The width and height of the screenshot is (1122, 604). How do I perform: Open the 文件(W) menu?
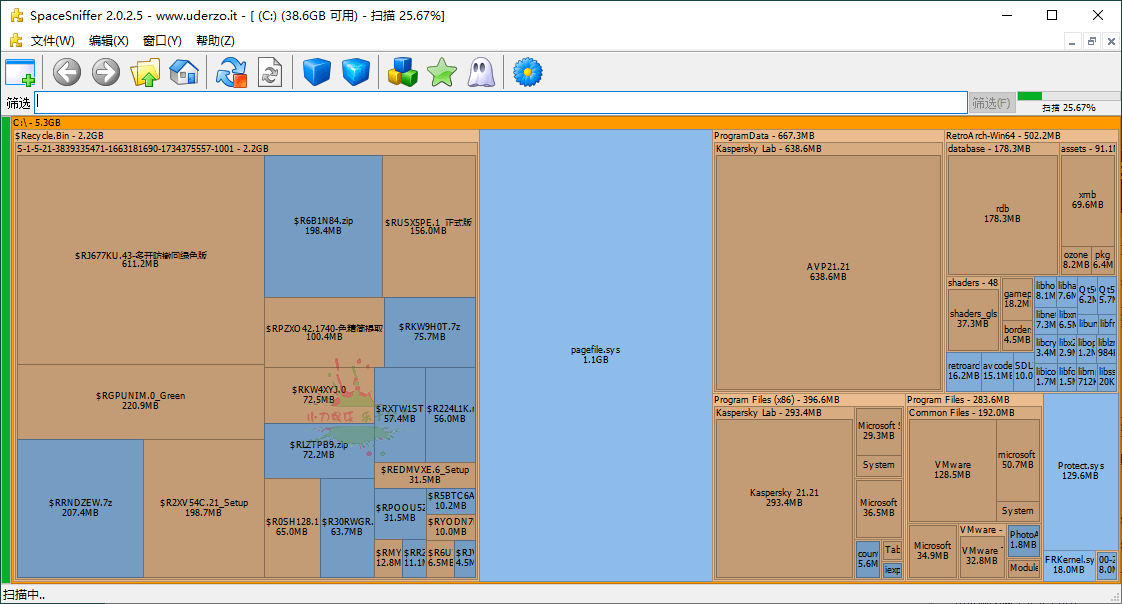[x=52, y=41]
